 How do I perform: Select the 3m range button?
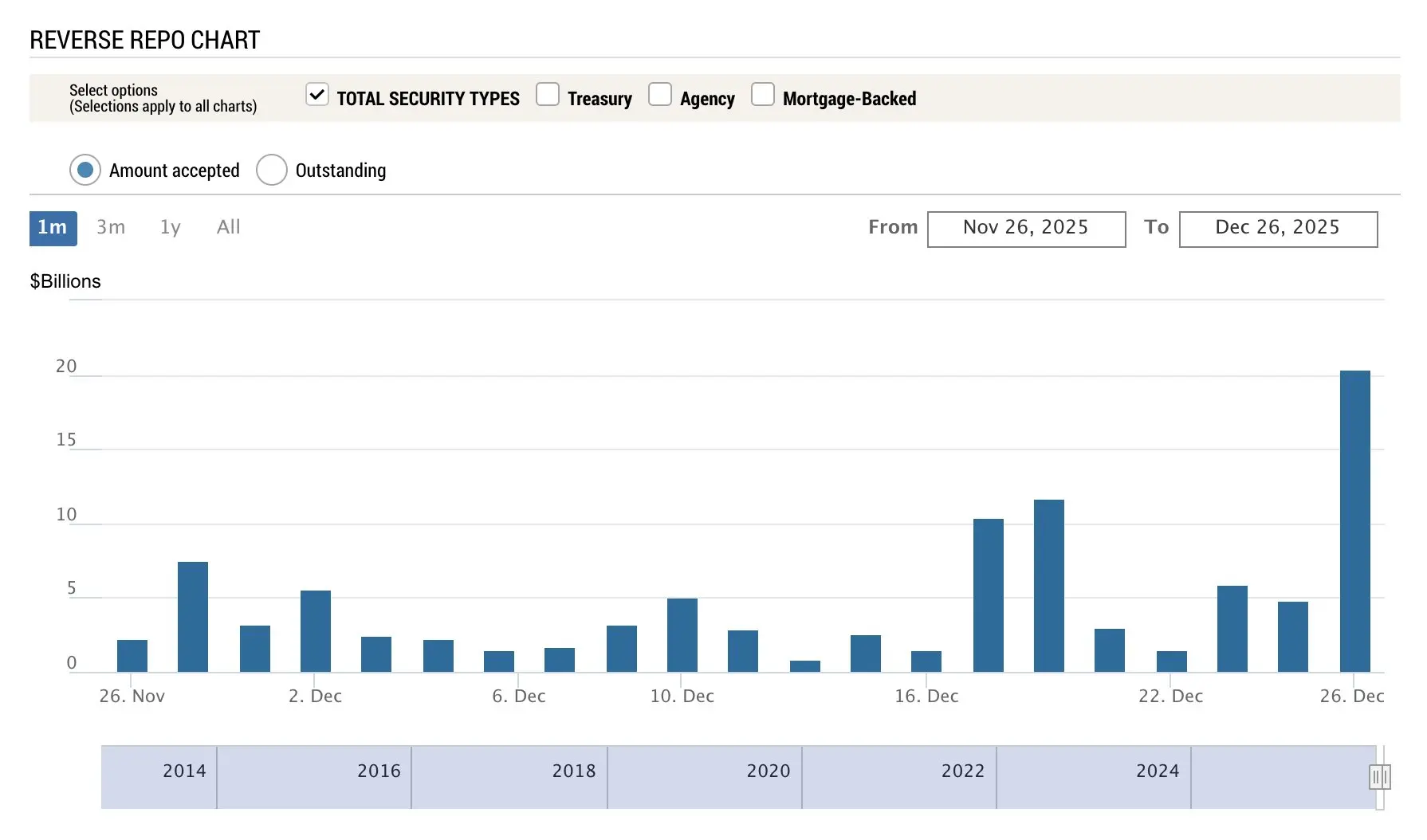click(x=111, y=228)
